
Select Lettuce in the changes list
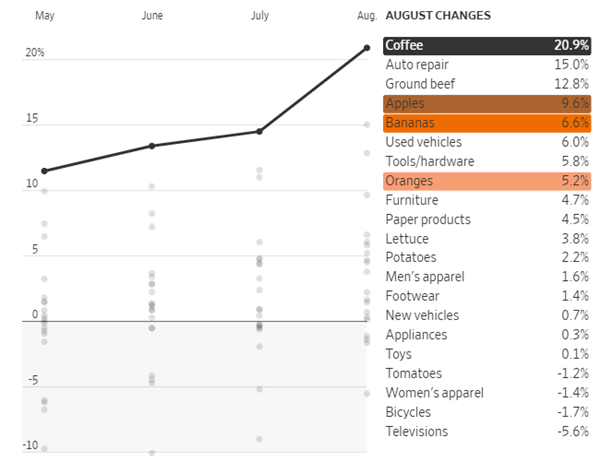481,239
